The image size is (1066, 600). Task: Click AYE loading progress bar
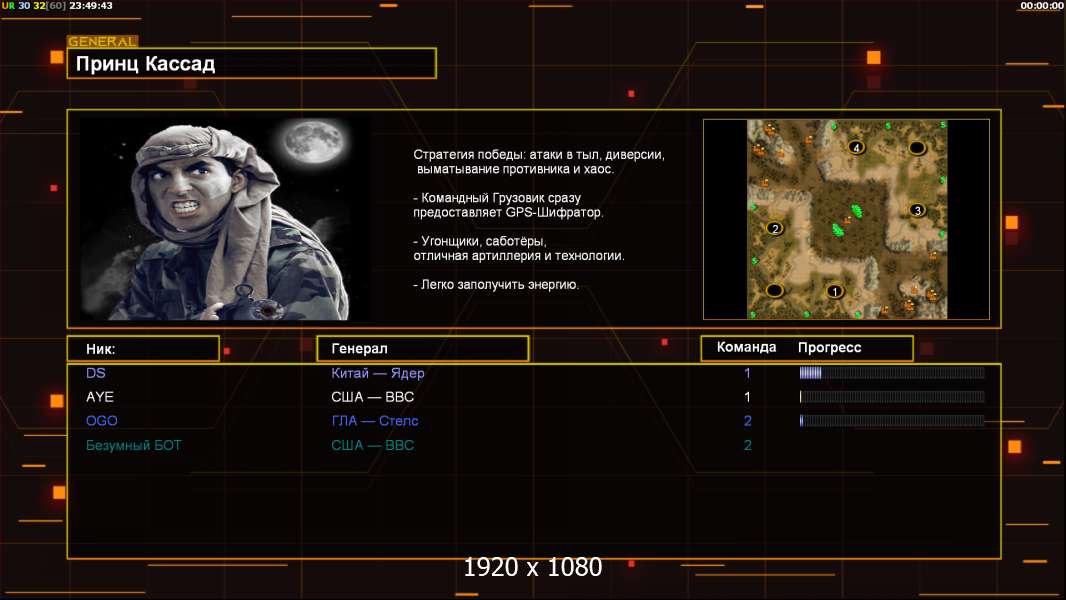[892, 396]
